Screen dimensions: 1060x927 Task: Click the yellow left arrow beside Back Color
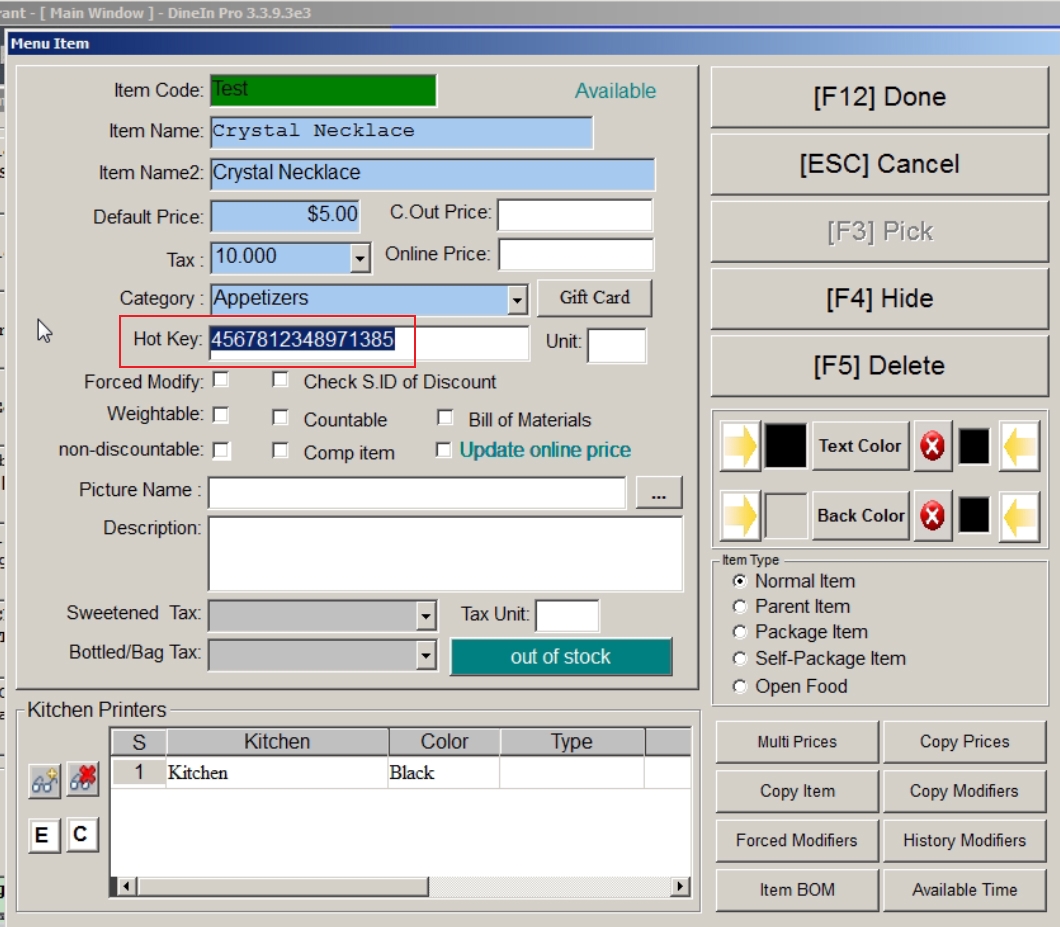pos(1019,516)
